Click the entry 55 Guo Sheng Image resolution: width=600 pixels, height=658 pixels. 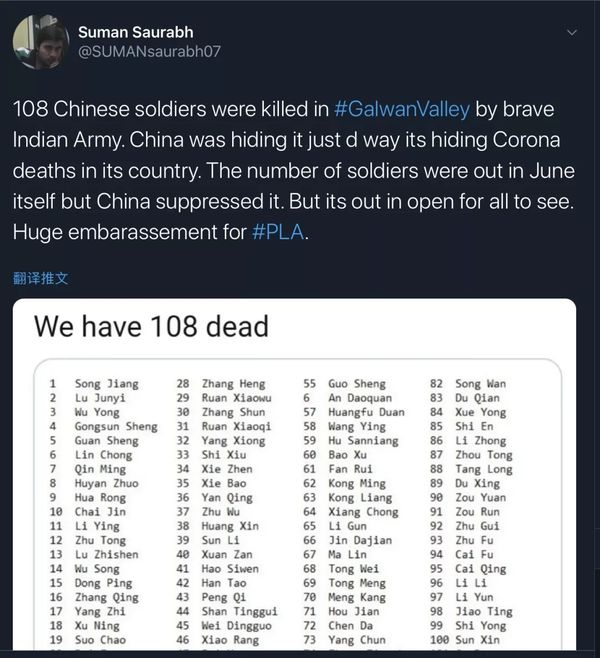[343, 384]
